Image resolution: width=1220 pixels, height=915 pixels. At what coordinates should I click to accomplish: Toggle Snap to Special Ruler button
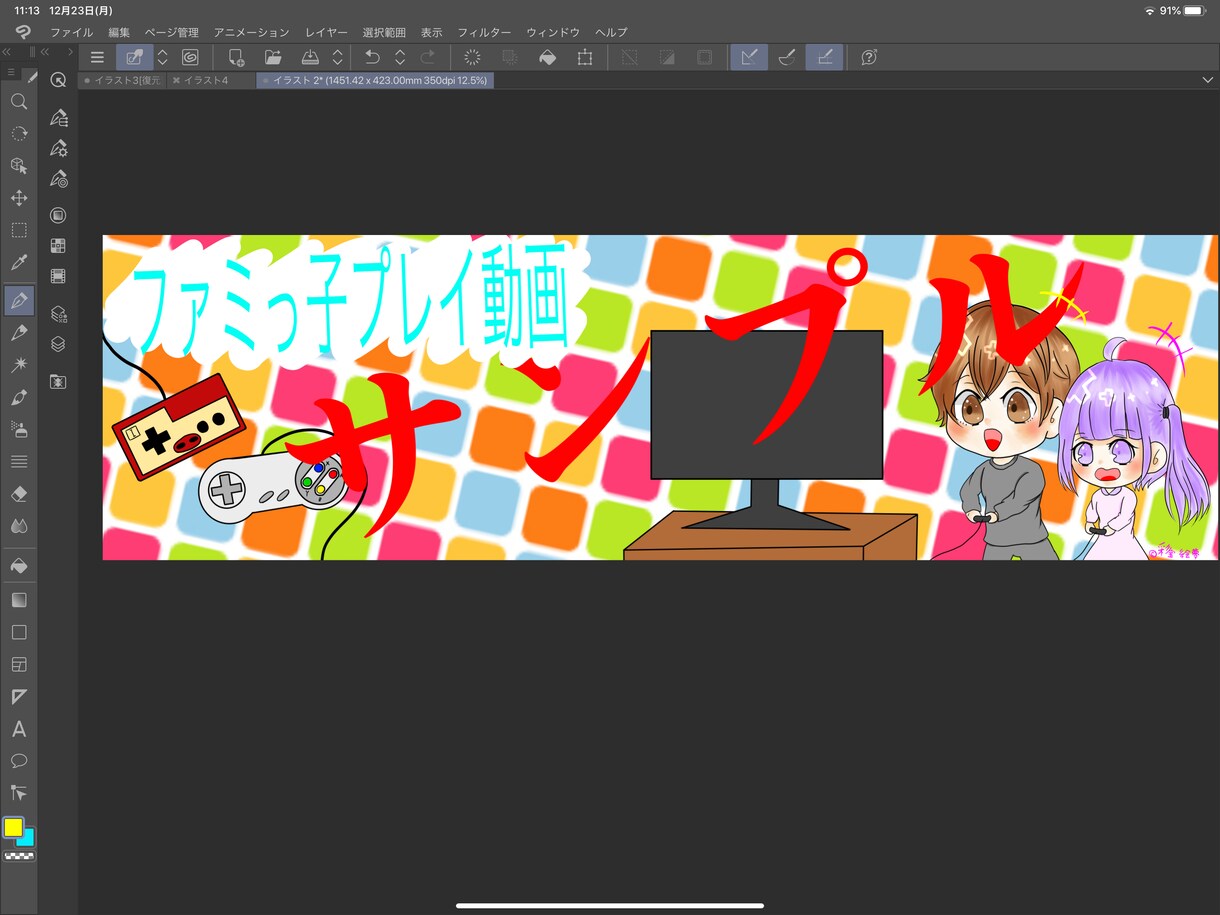click(787, 57)
